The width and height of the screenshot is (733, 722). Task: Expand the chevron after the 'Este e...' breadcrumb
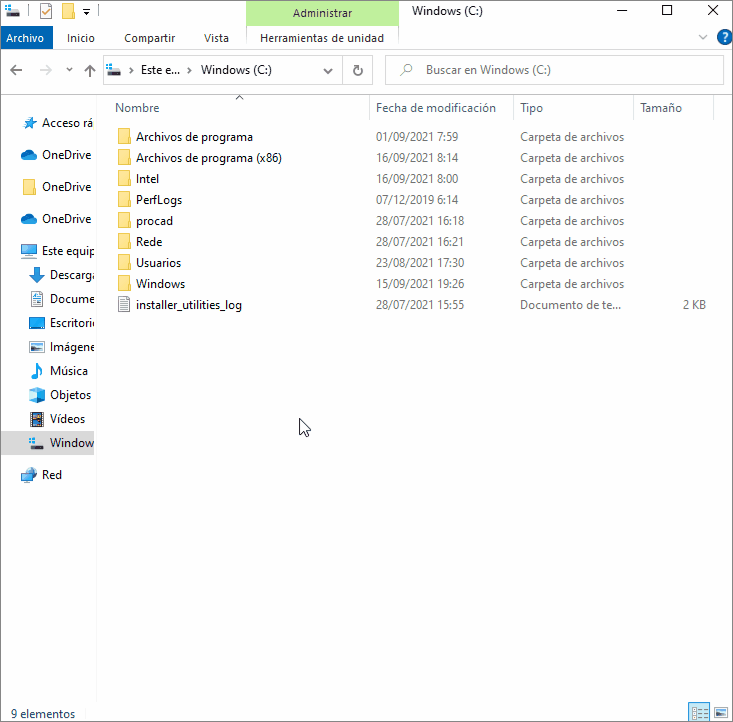(189, 71)
